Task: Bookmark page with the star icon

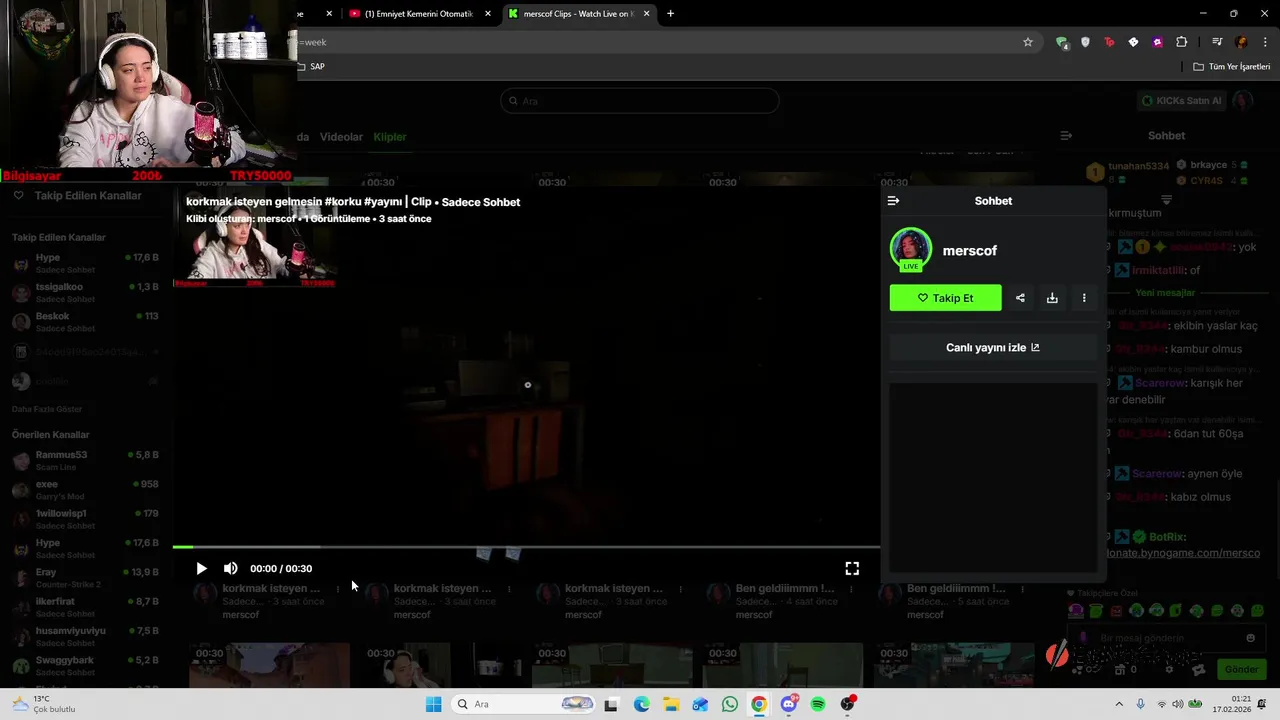Action: pos(1027,42)
